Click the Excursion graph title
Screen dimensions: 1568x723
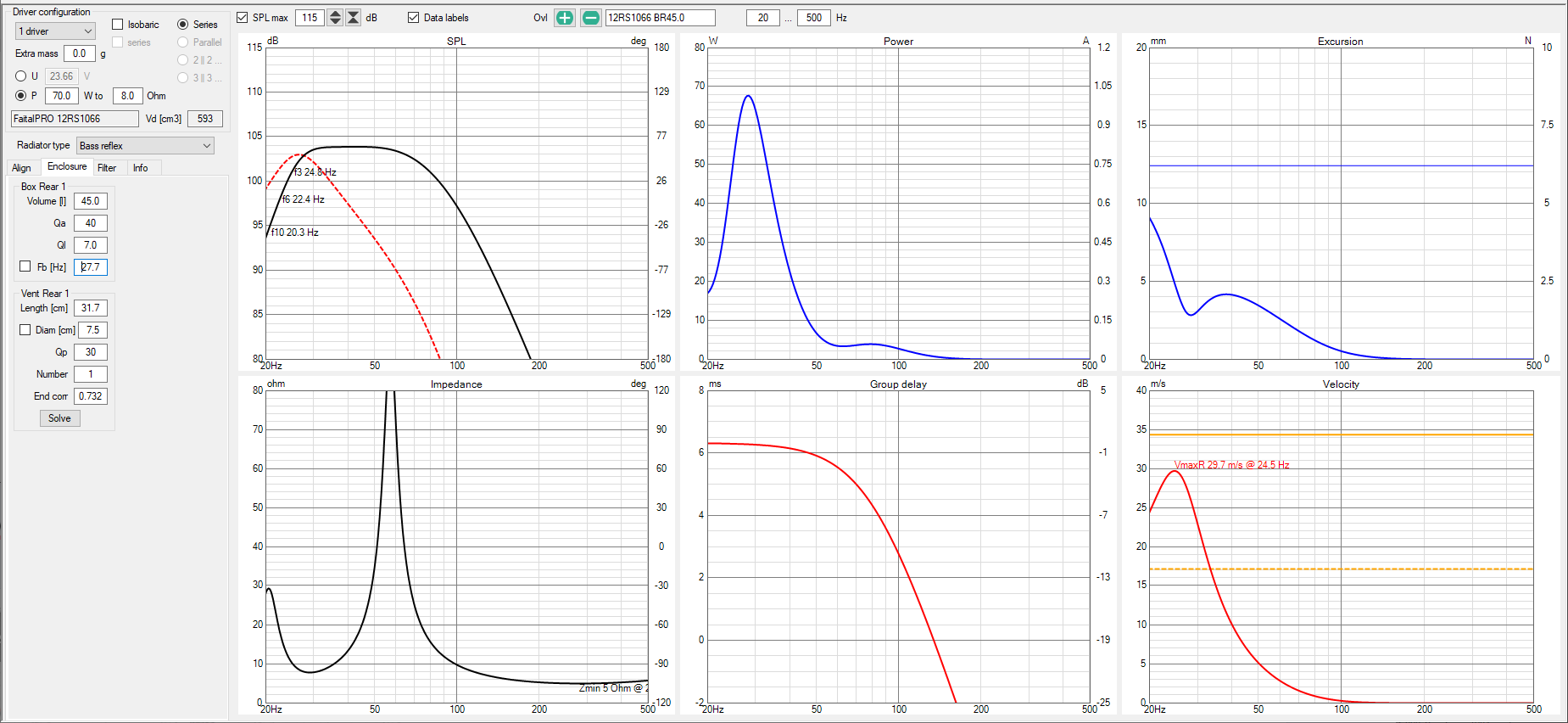point(1340,41)
